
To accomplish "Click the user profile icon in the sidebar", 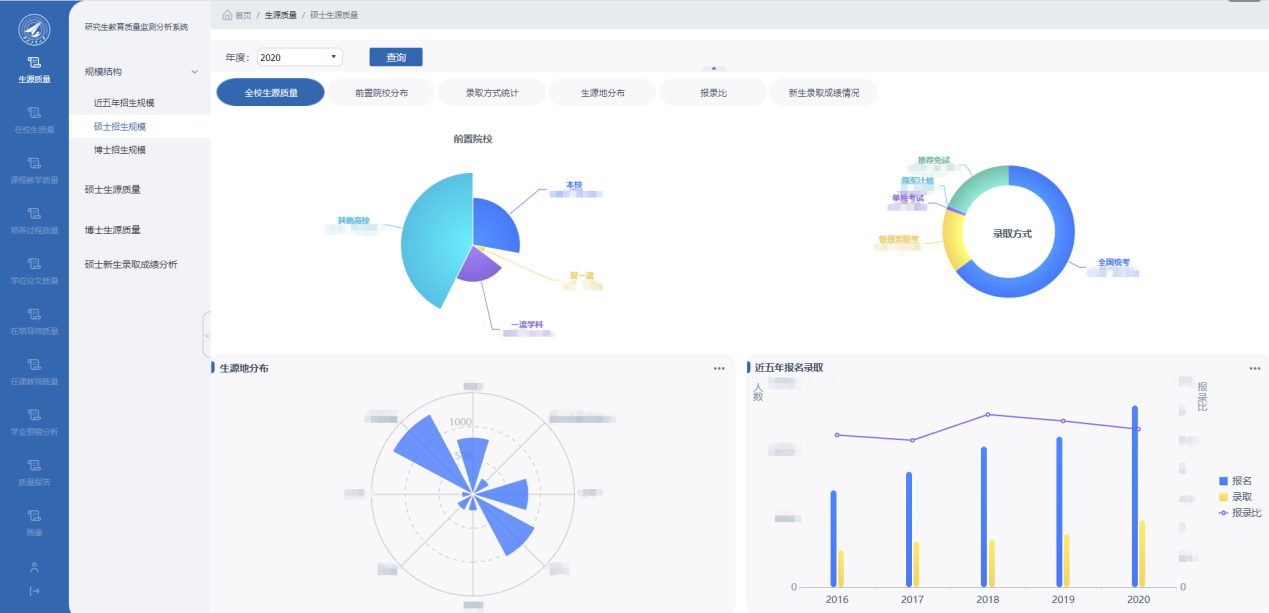I will point(34,567).
